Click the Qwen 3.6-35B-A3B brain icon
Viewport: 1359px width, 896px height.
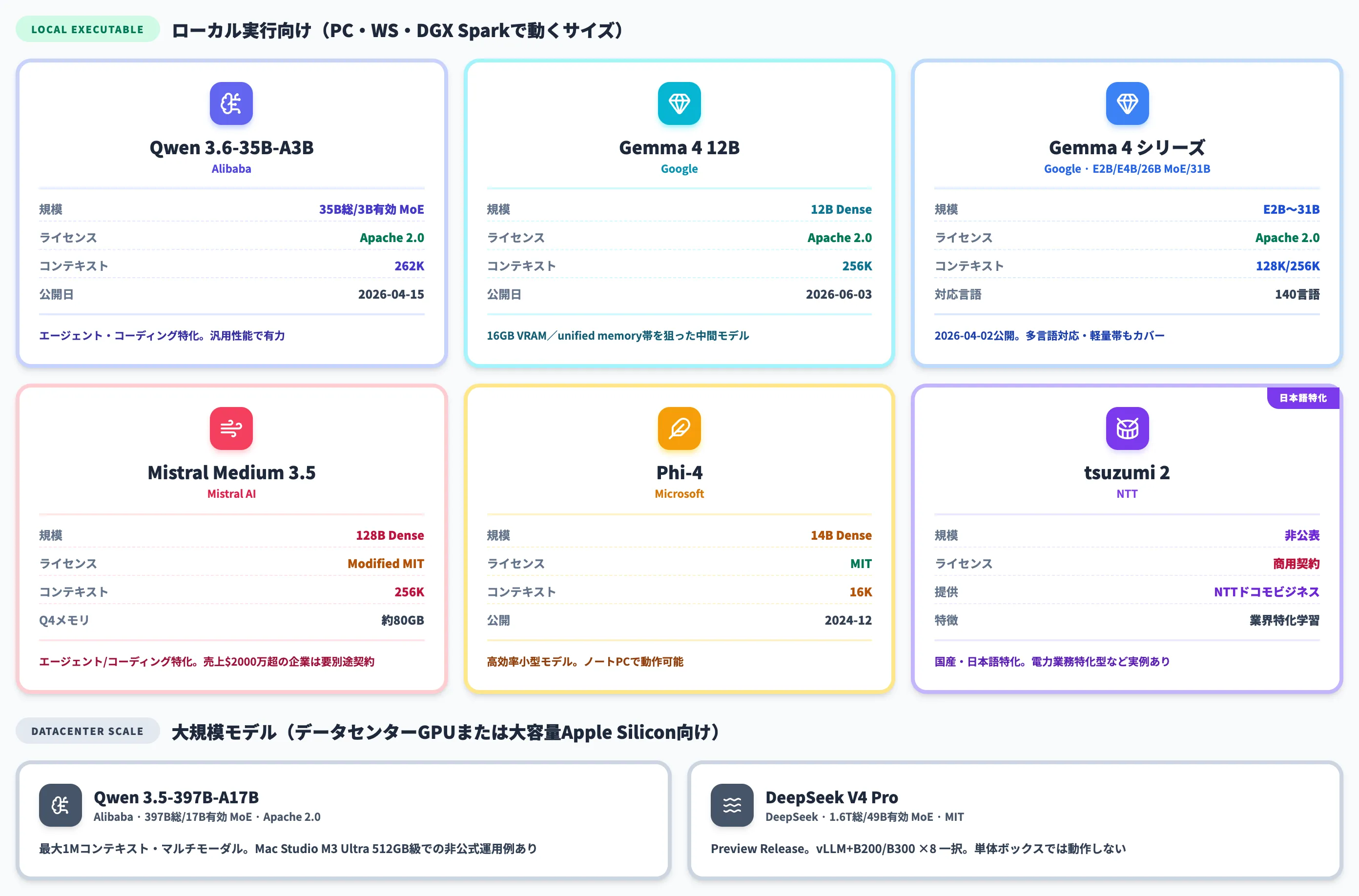click(x=231, y=103)
